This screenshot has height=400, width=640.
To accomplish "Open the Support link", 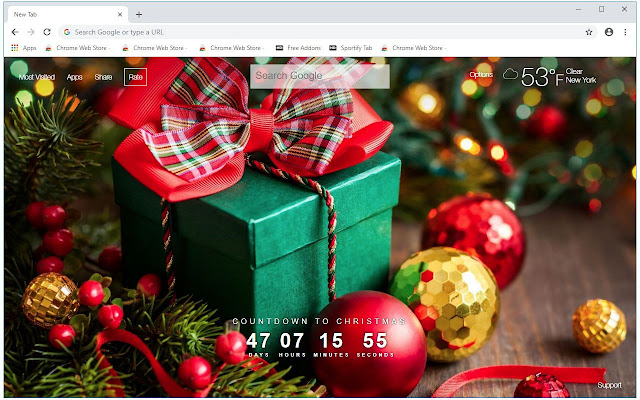I will click(x=609, y=385).
